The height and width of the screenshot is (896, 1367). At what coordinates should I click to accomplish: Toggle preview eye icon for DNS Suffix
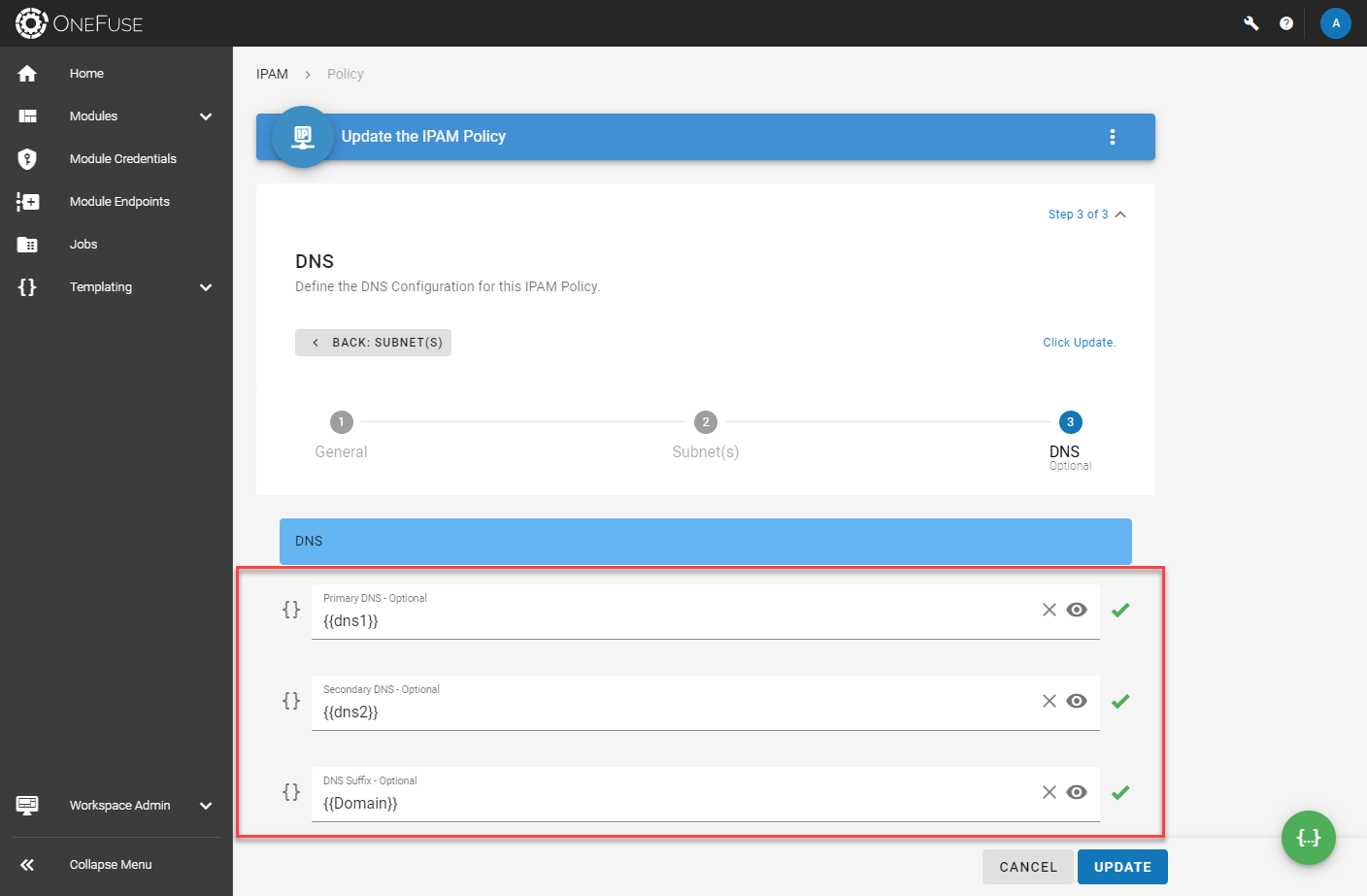click(1077, 792)
